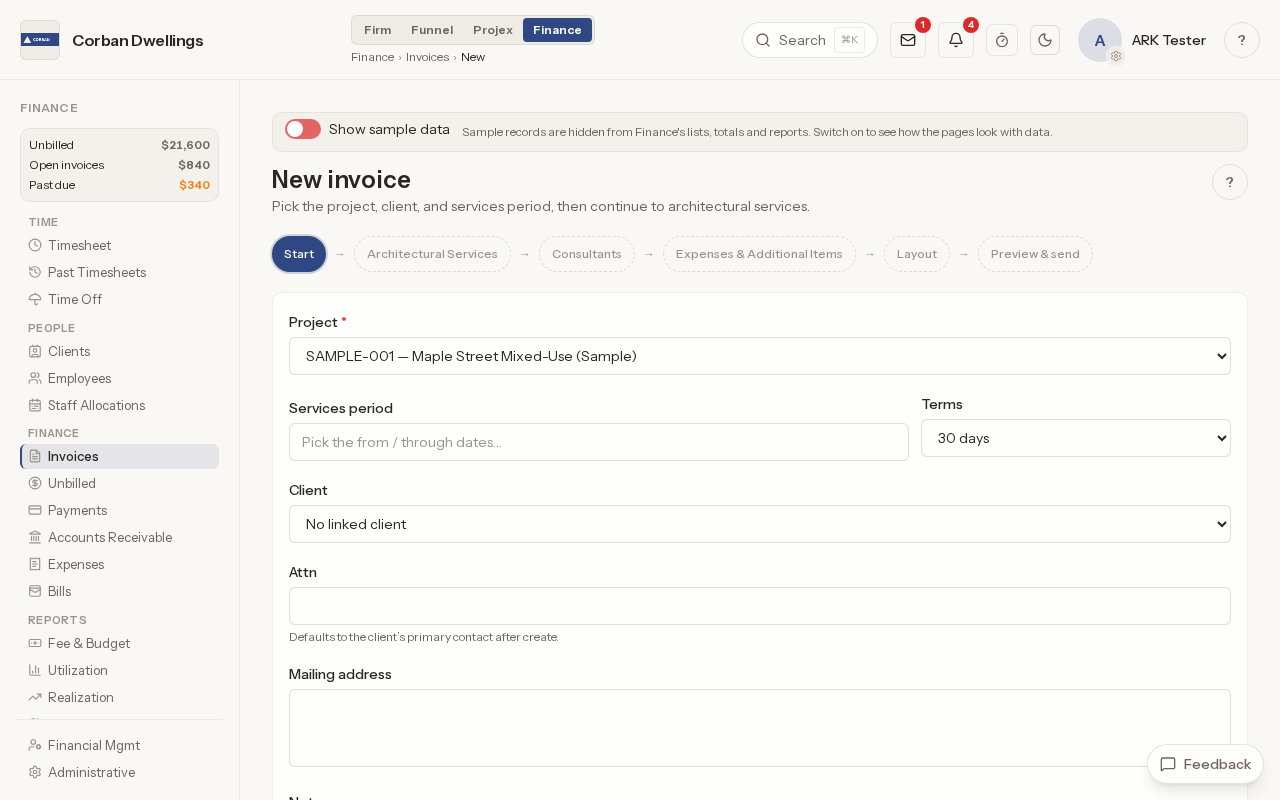Click the Utilization bar chart icon

point(35,670)
